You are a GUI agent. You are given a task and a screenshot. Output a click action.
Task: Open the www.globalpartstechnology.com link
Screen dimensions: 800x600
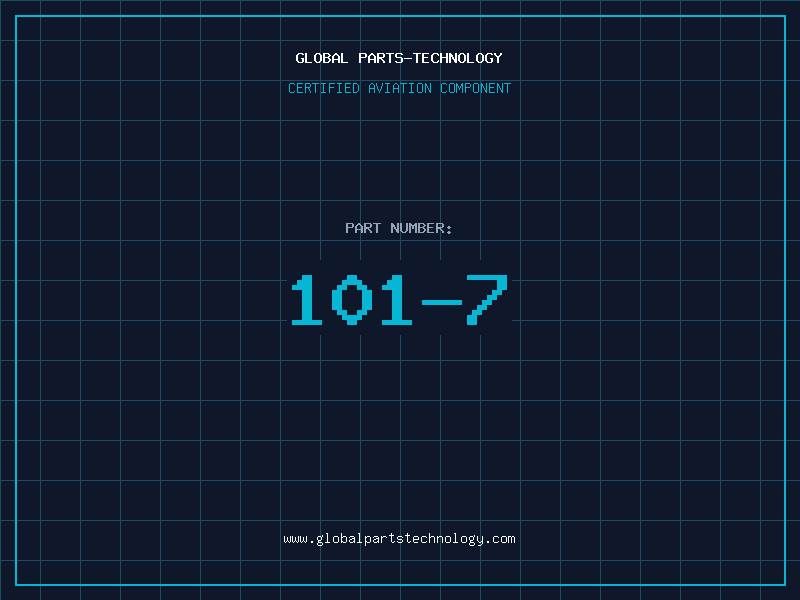click(399, 539)
